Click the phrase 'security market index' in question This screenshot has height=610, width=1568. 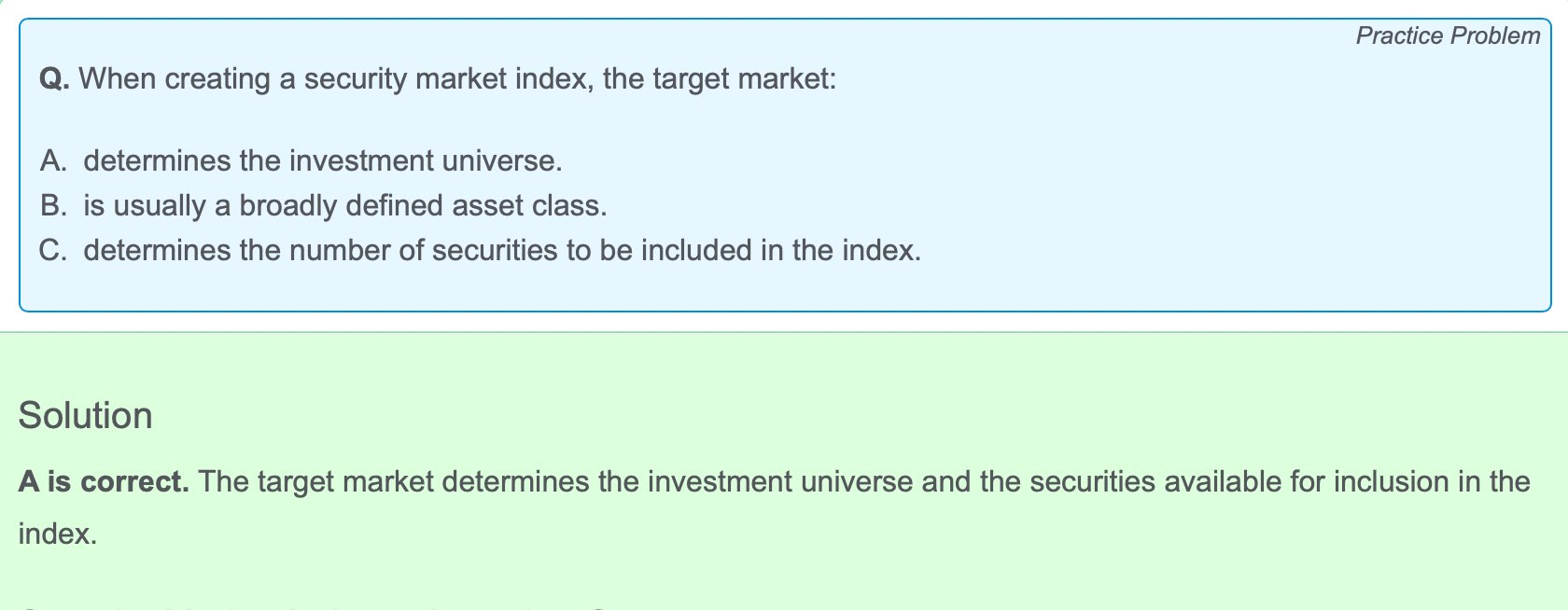[447, 79]
